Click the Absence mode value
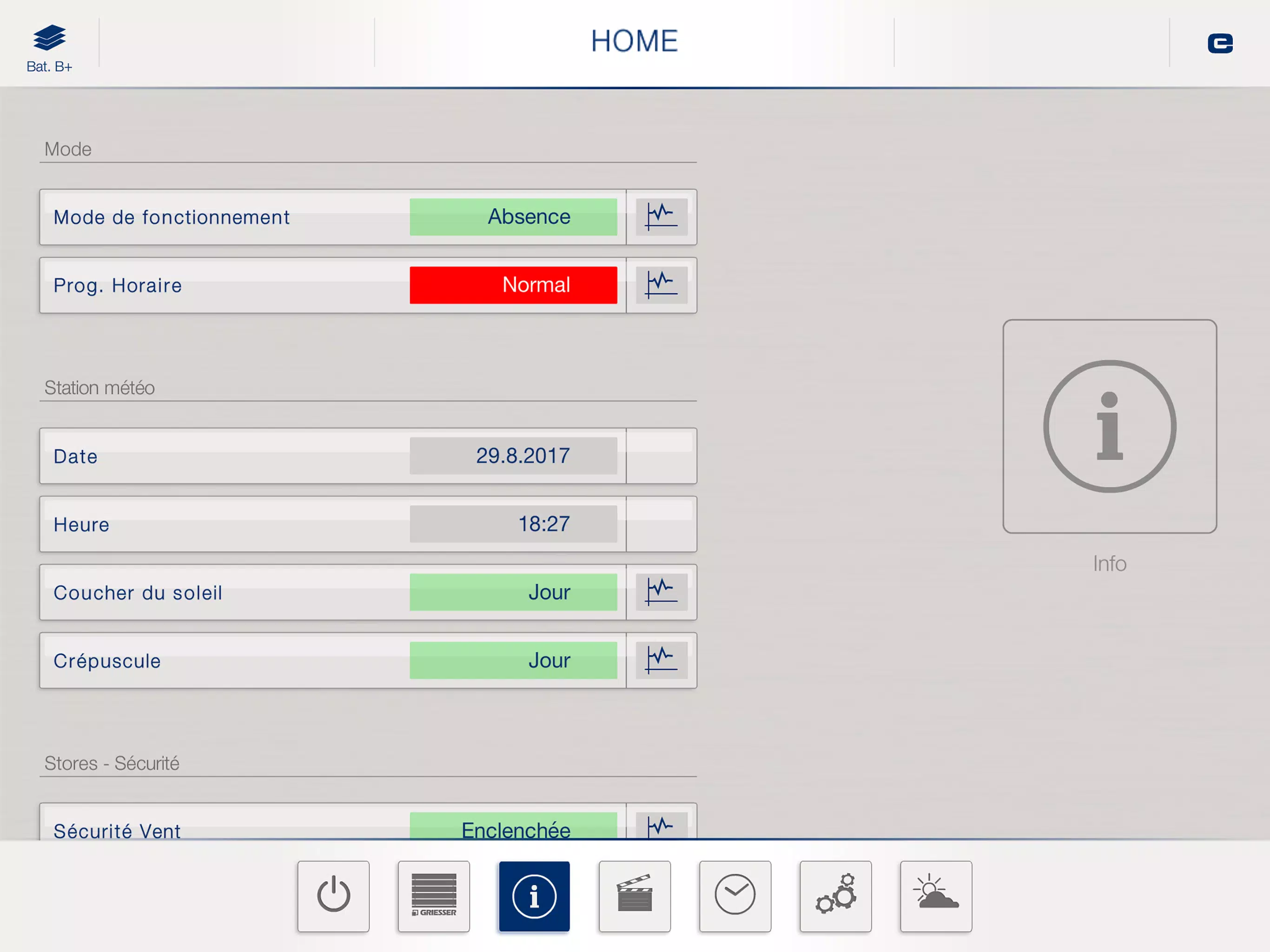Viewport: 1270px width, 952px height. [513, 217]
